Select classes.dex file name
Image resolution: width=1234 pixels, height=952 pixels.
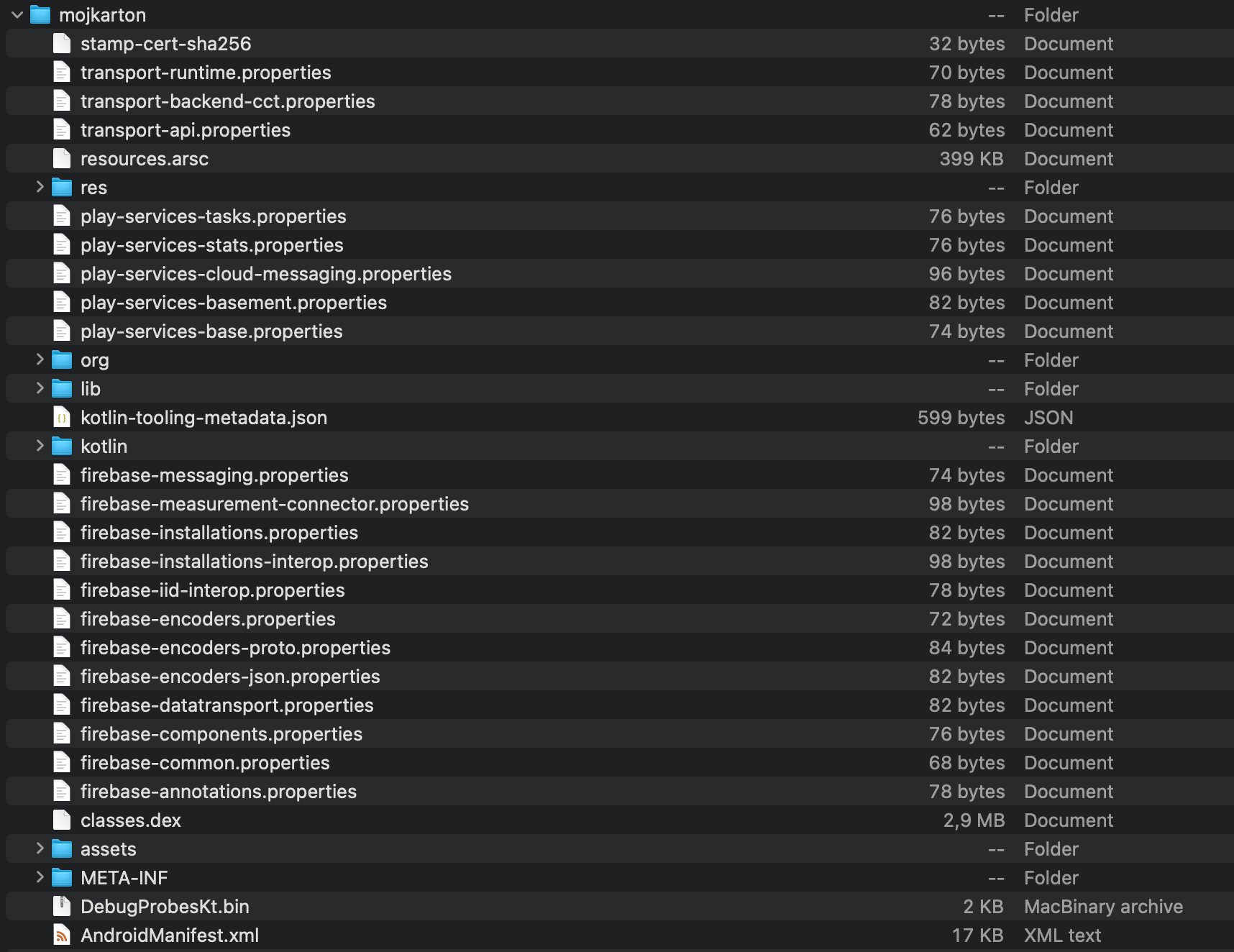(131, 820)
